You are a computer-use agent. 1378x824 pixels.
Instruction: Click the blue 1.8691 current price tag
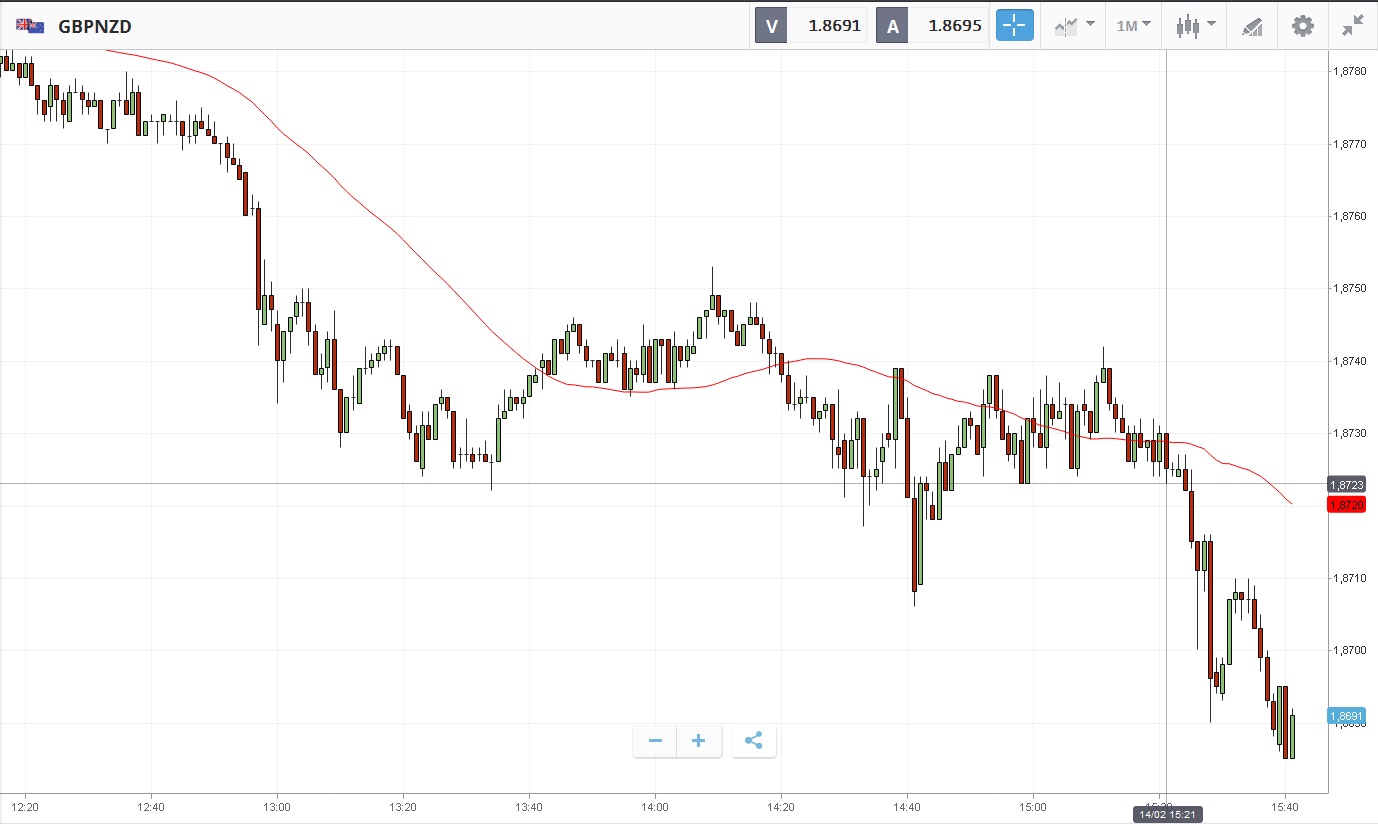(1346, 716)
